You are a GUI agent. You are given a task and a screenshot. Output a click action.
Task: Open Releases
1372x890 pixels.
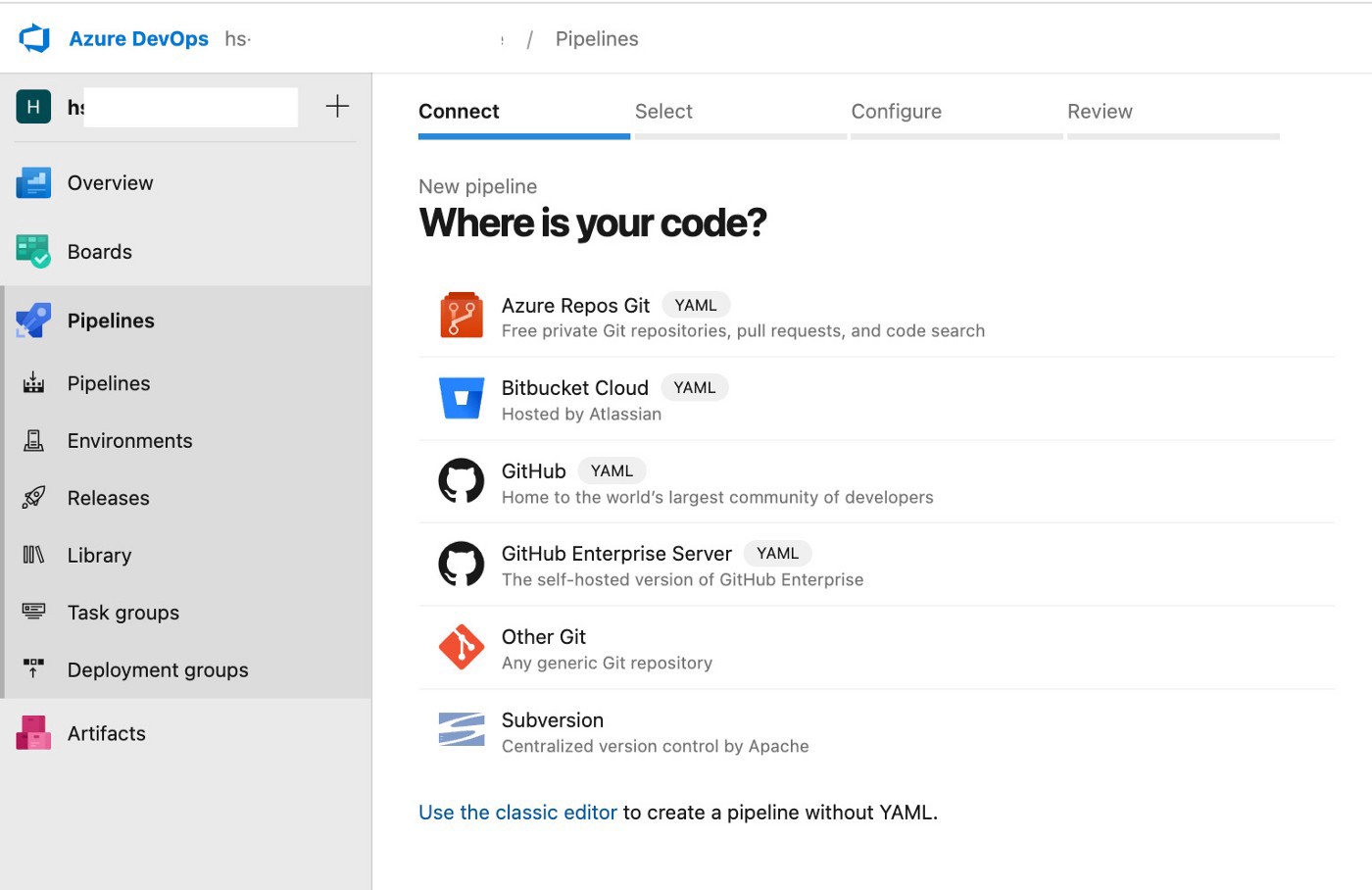pos(108,498)
